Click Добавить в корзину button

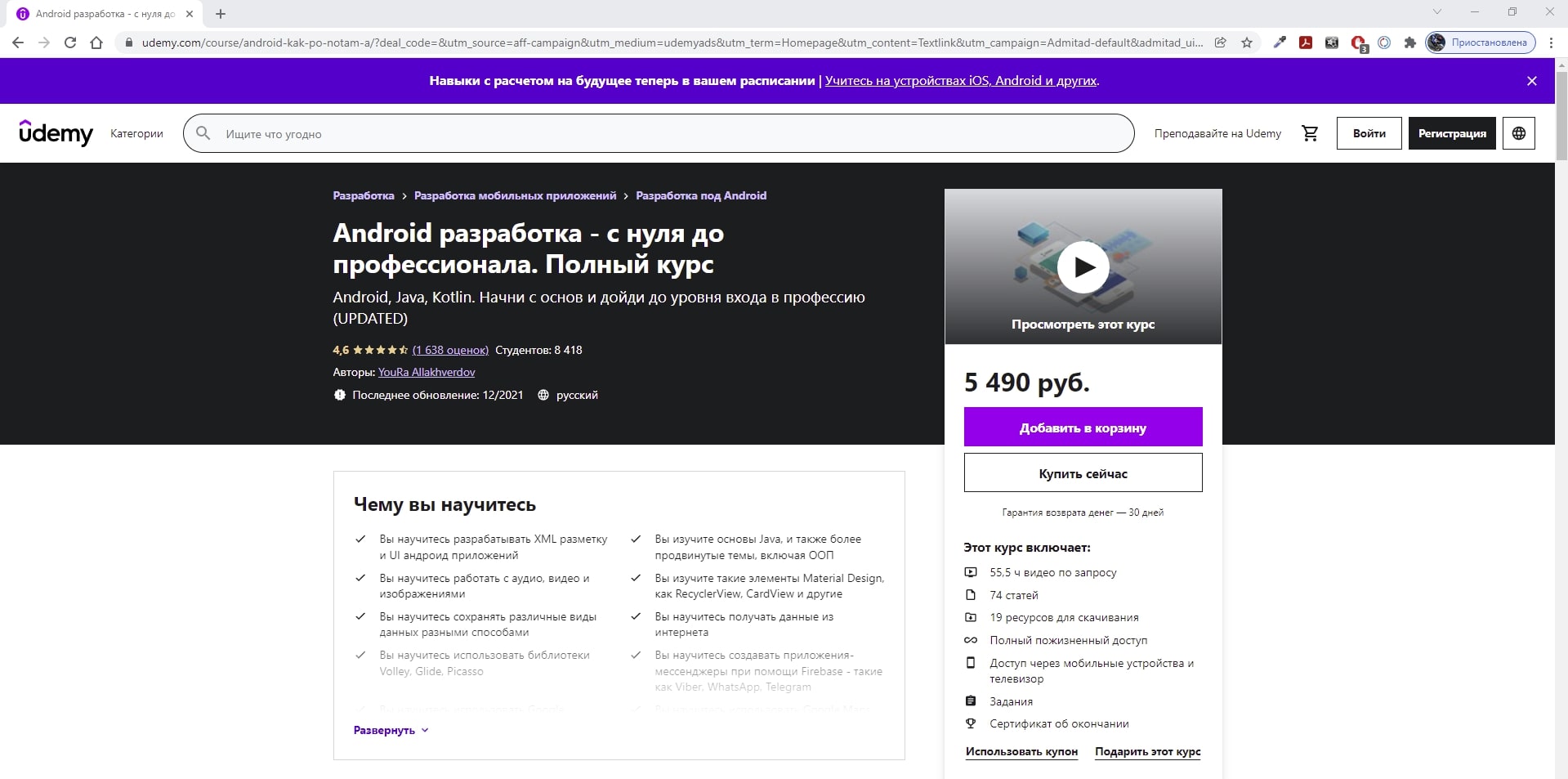pos(1083,427)
